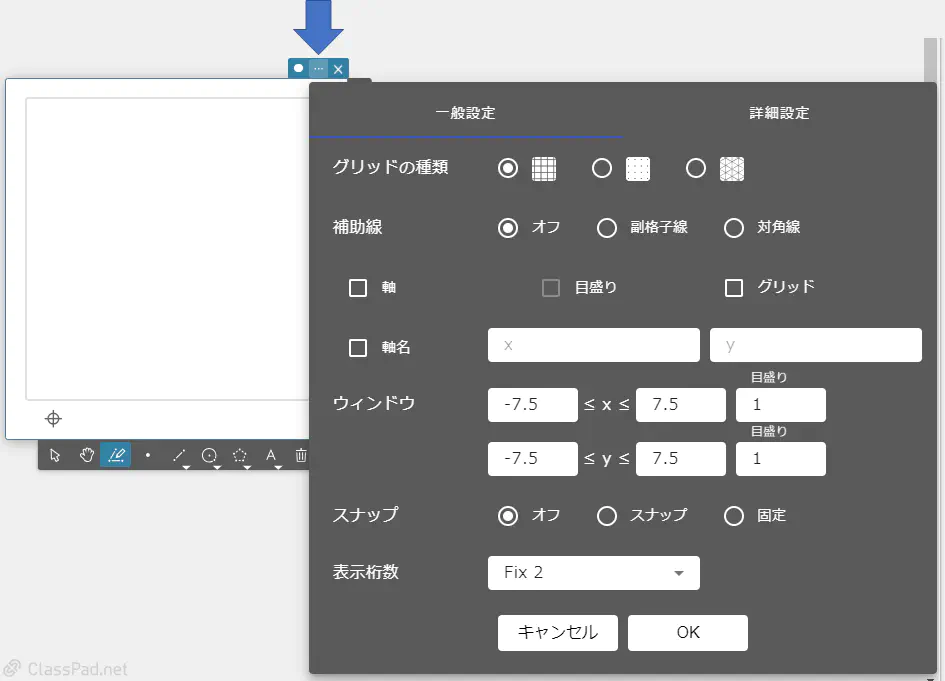Click the trash delete icon

300,455
